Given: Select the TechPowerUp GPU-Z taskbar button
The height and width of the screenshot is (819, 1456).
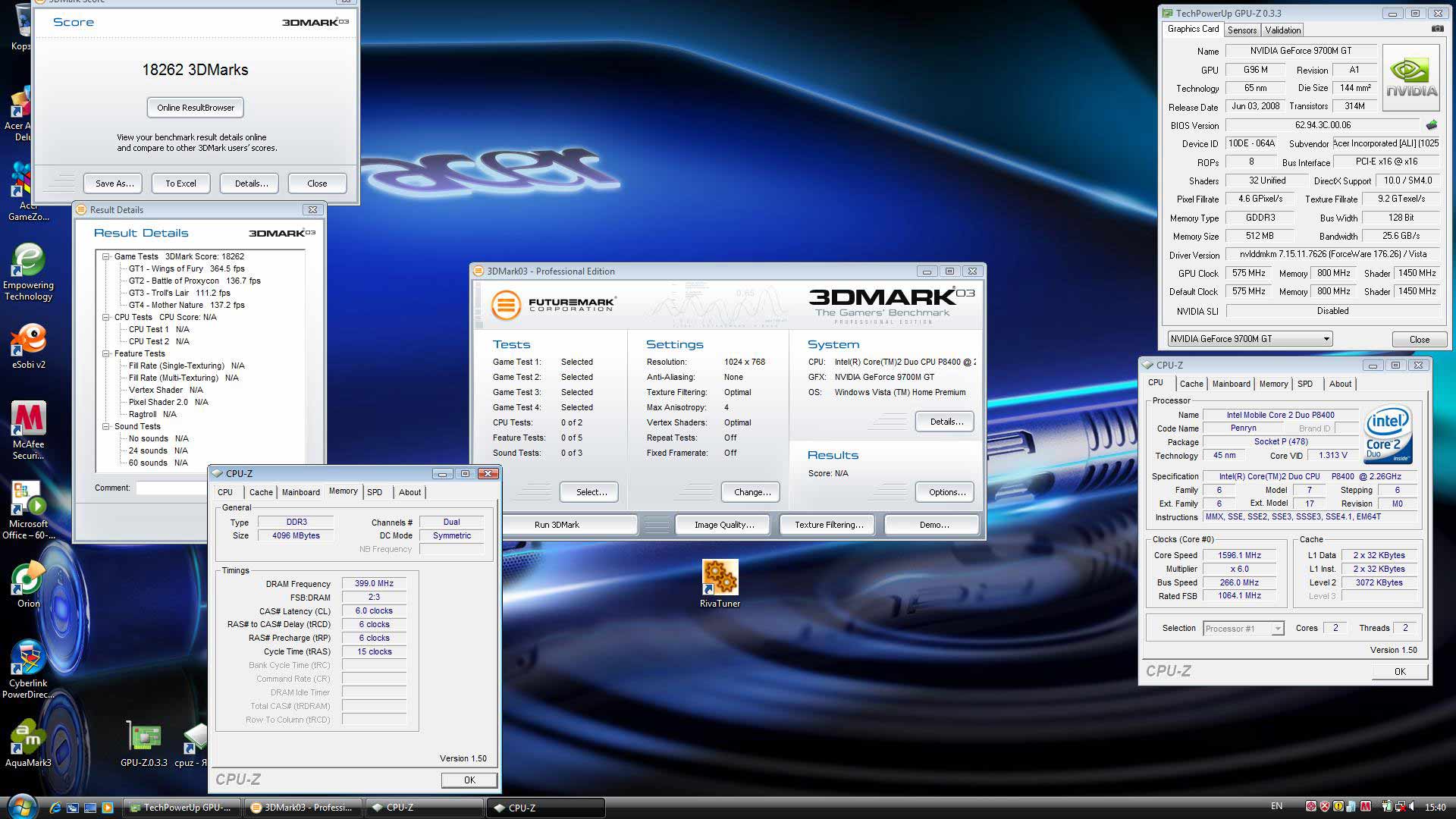Looking at the screenshot, I should 181,808.
